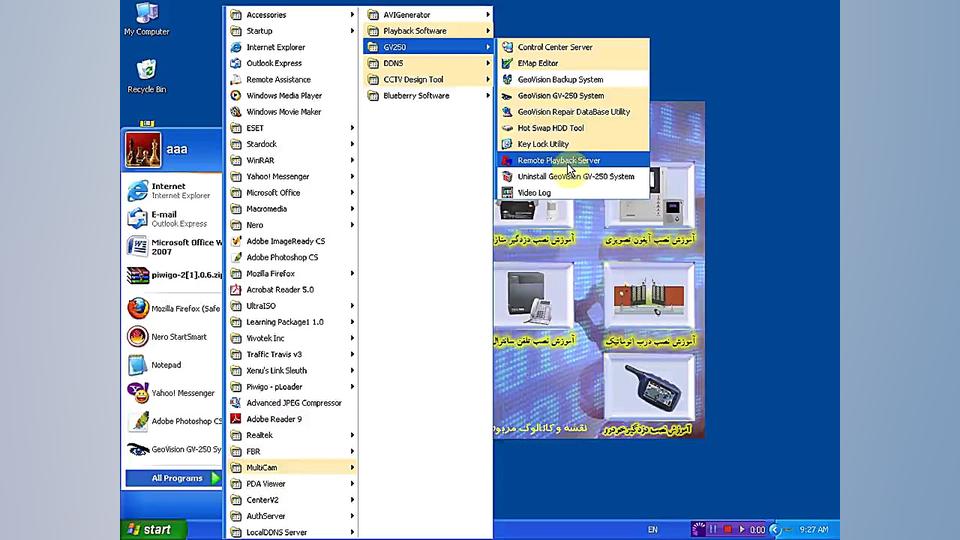Open Adobe Photoshop CS in recent programs

pos(173,421)
